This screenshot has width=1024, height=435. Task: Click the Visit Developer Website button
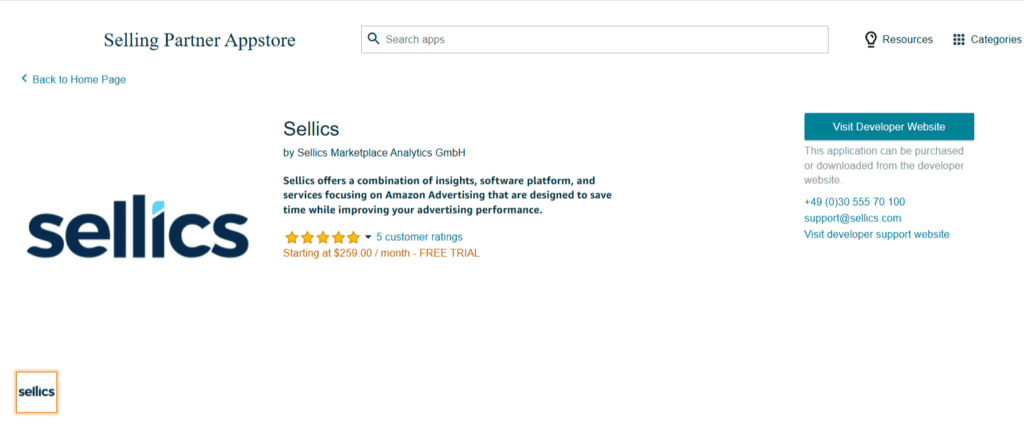coord(888,127)
